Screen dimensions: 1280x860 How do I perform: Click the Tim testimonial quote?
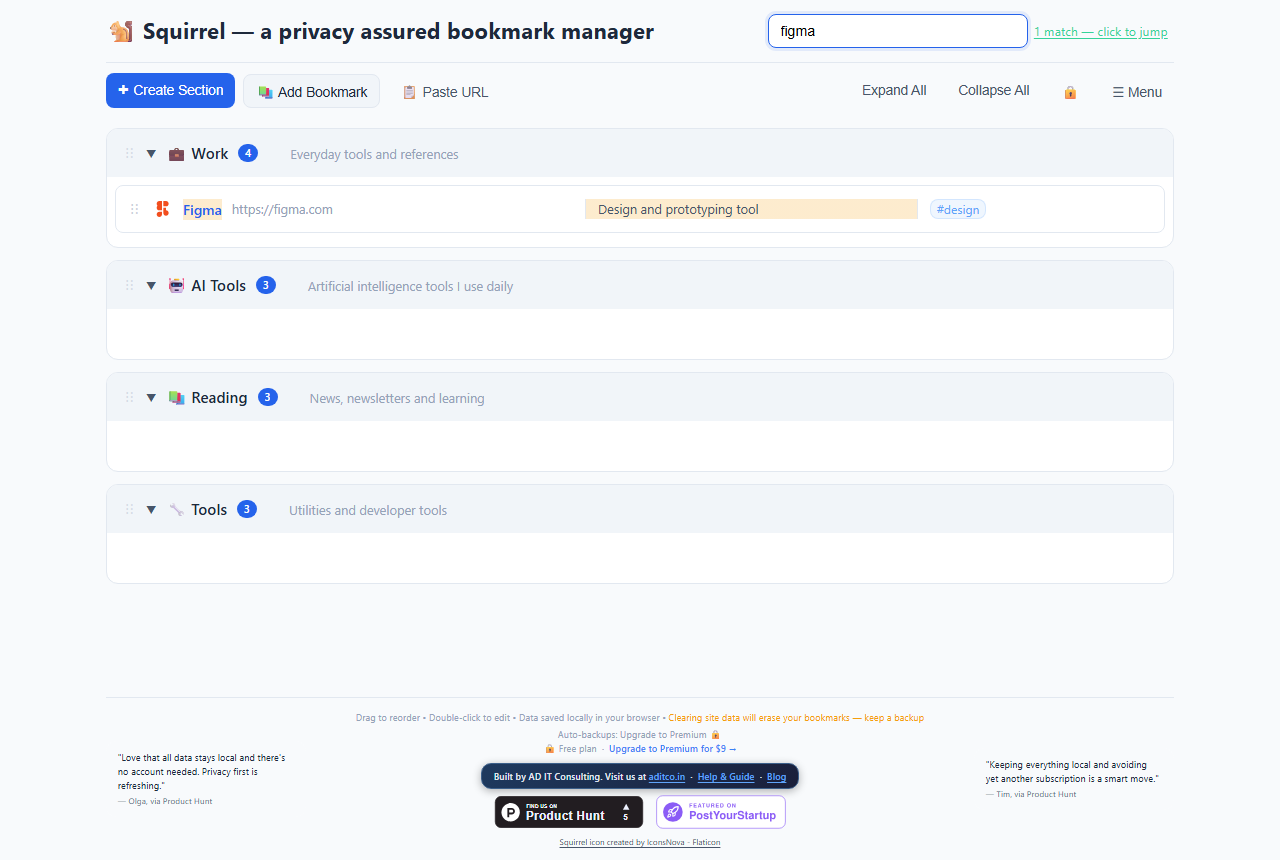coord(1072,771)
